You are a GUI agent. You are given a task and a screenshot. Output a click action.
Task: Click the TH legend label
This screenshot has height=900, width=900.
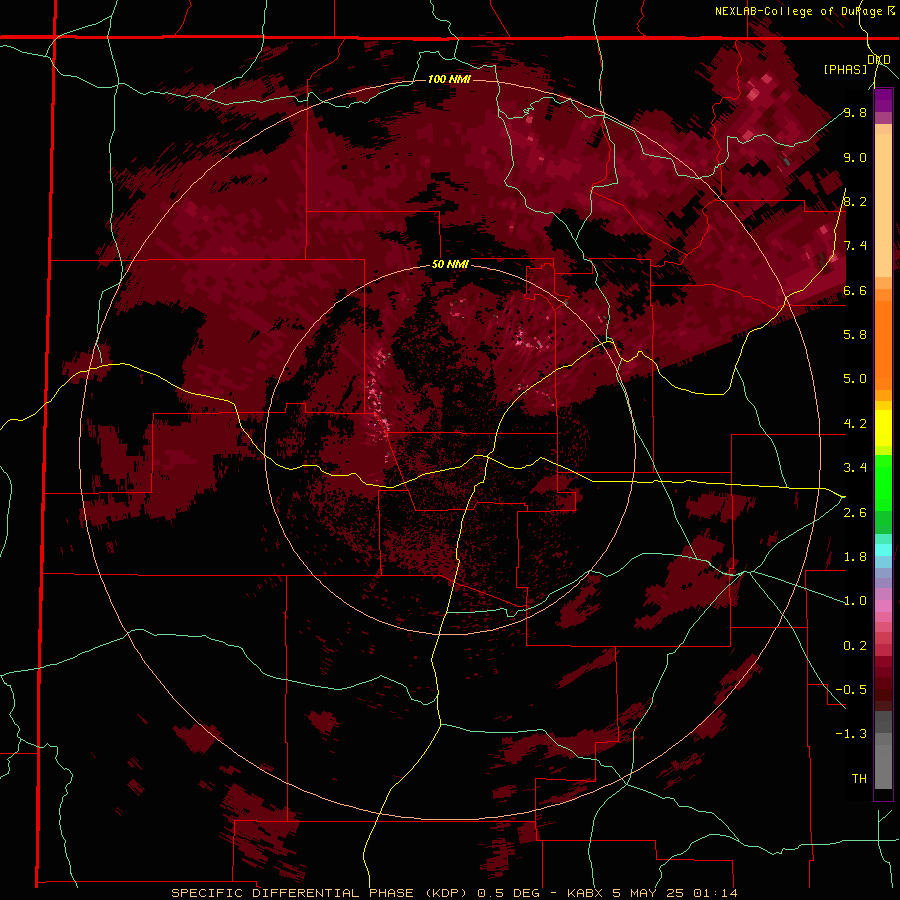(x=859, y=778)
